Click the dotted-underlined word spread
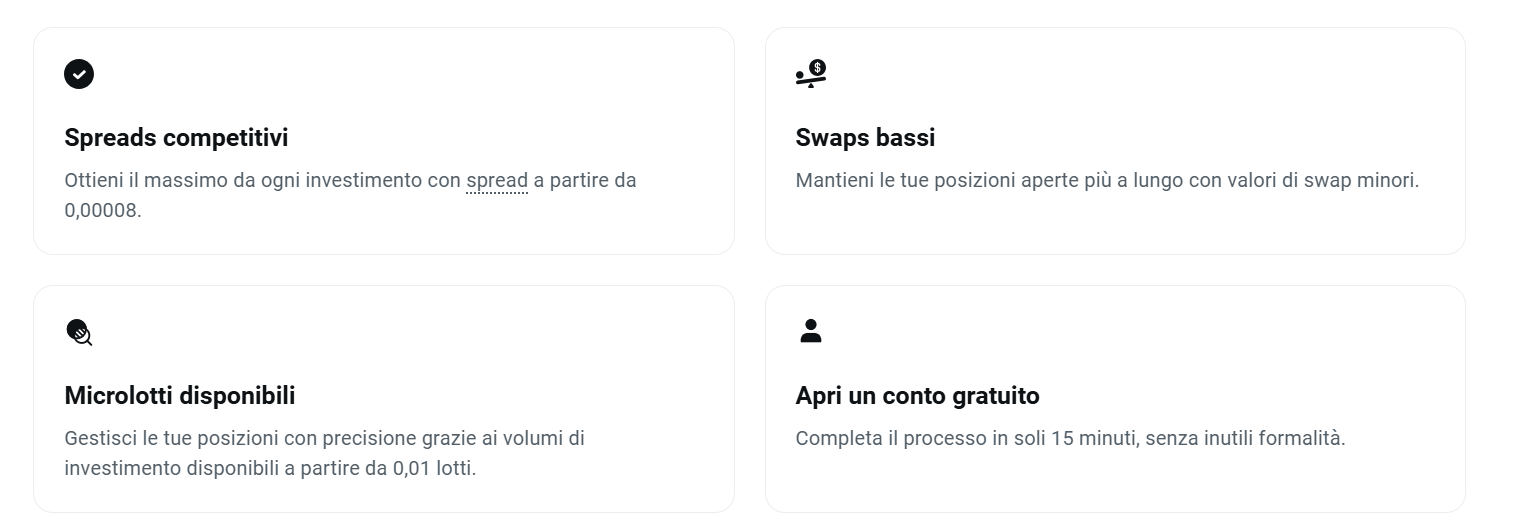 [x=497, y=181]
